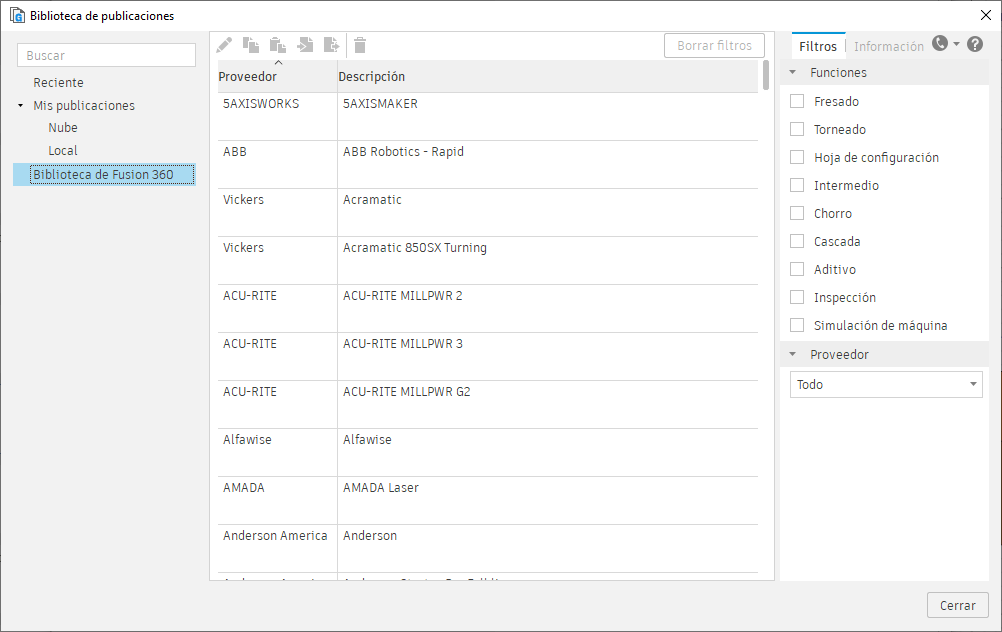This screenshot has height=632, width=1002.
Task: Select Nube under Mis publicaciones
Action: point(63,128)
